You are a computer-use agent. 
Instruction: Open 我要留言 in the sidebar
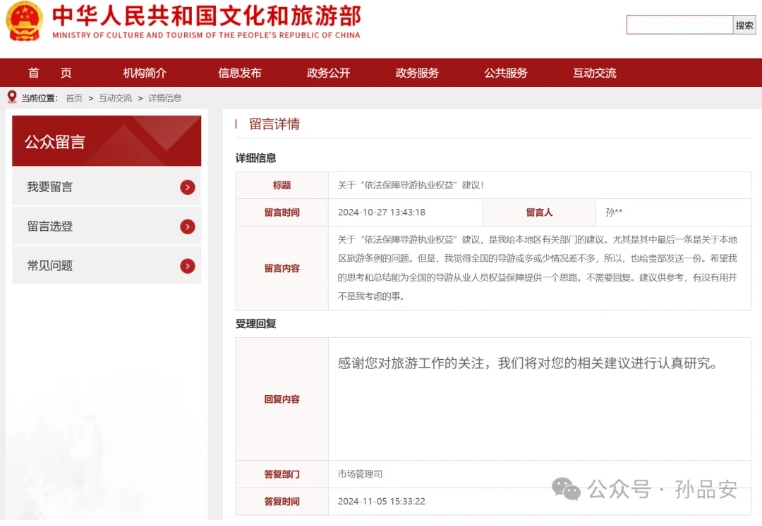click(x=50, y=187)
